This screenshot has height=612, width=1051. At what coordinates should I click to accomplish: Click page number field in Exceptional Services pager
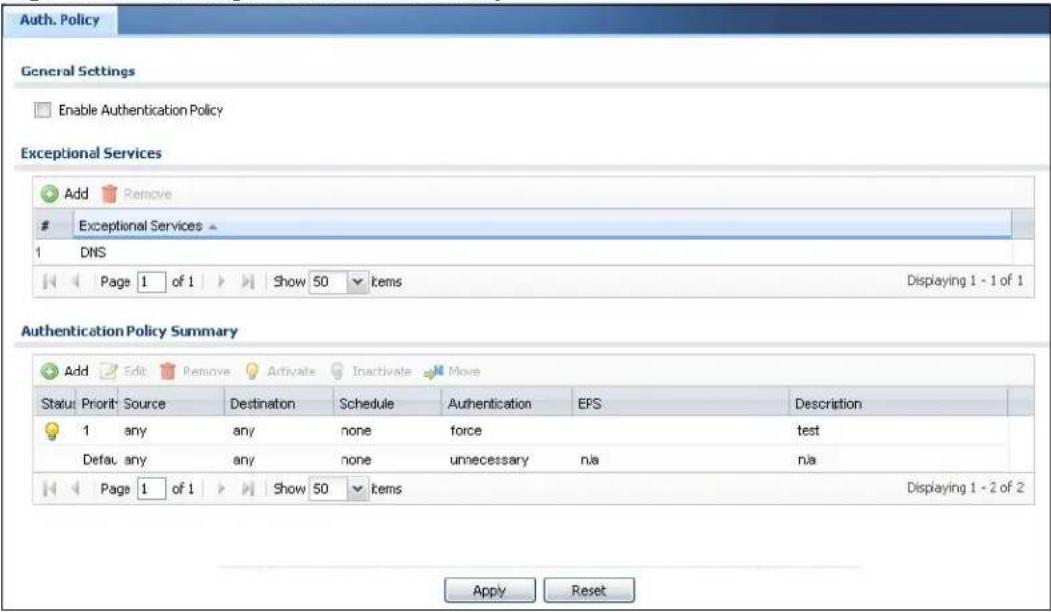click(x=151, y=282)
